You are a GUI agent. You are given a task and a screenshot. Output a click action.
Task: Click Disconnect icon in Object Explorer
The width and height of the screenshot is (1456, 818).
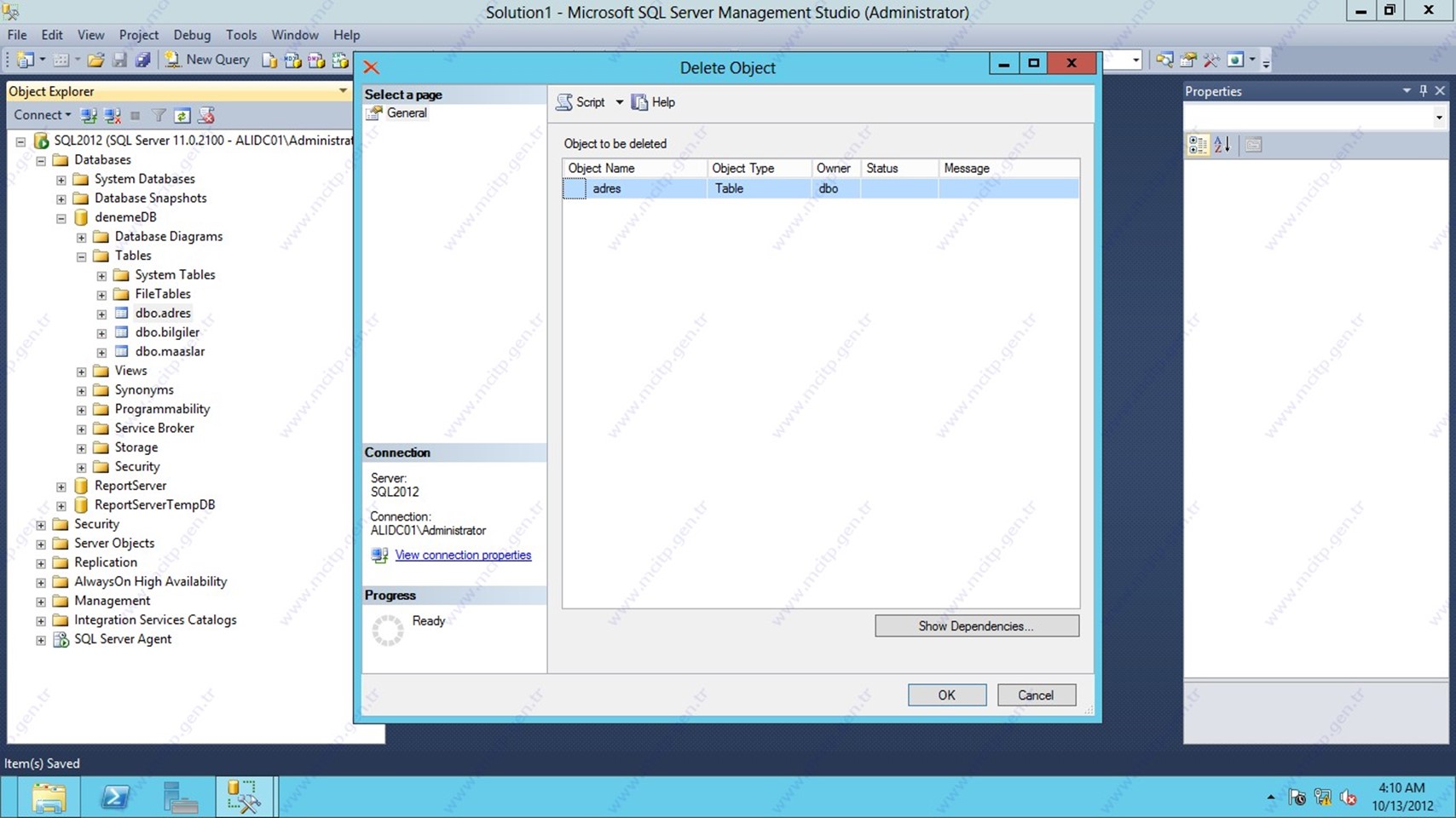coord(112,115)
